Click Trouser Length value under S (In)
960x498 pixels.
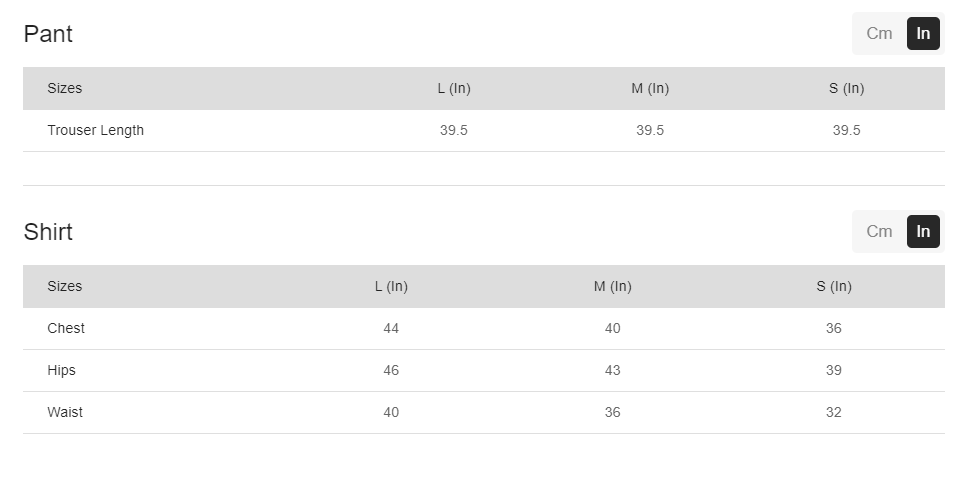846,130
